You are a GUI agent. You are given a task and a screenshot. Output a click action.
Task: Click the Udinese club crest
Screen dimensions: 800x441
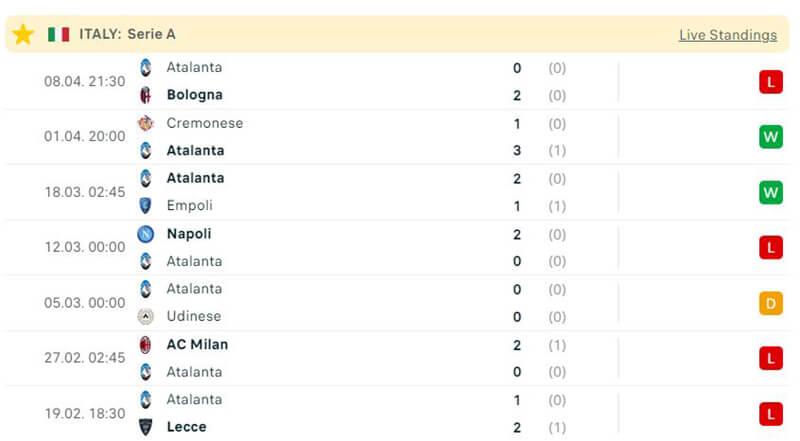tap(146, 317)
